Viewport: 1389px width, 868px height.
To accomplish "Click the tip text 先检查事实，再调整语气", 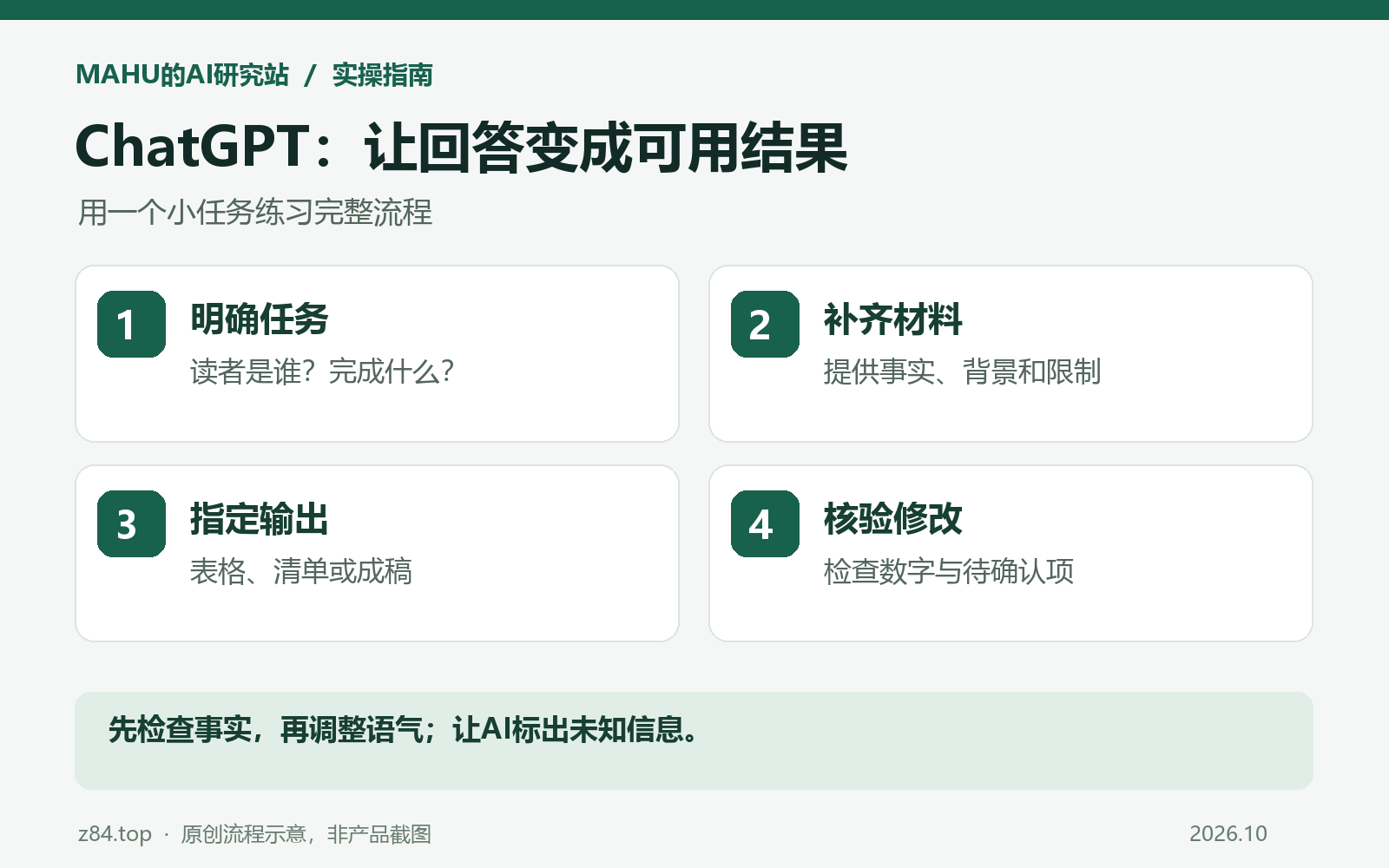I will pos(266,729).
